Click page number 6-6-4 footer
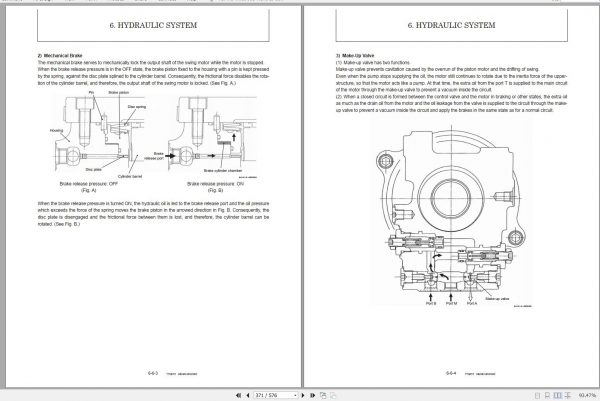Image resolution: width=600 pixels, height=401 pixels. pyautogui.click(x=451, y=373)
